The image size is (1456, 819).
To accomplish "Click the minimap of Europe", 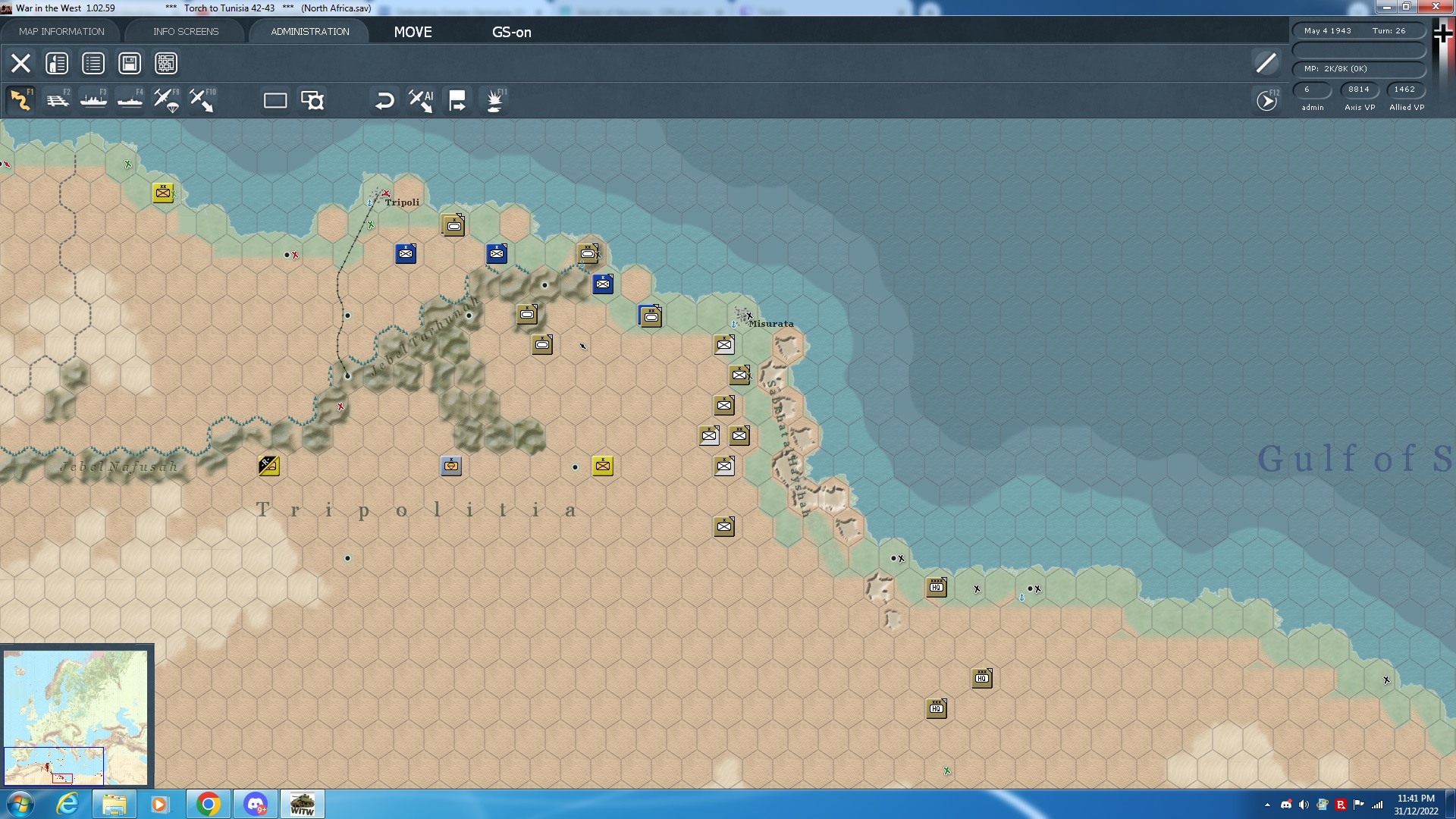I will (76, 717).
